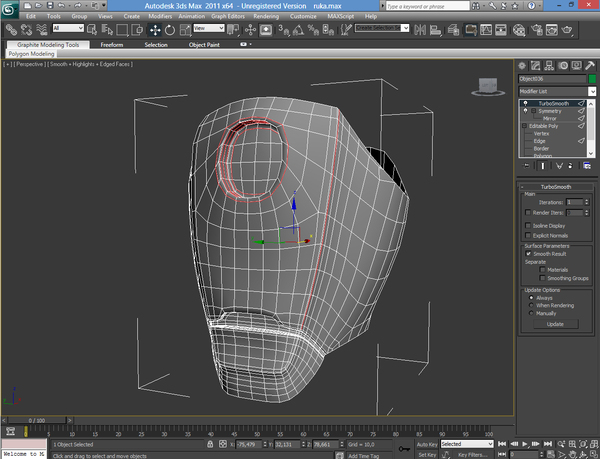Viewport: 600px width, 459px height.
Task: Open the Rendering menu
Action: pyautogui.click(x=267, y=17)
